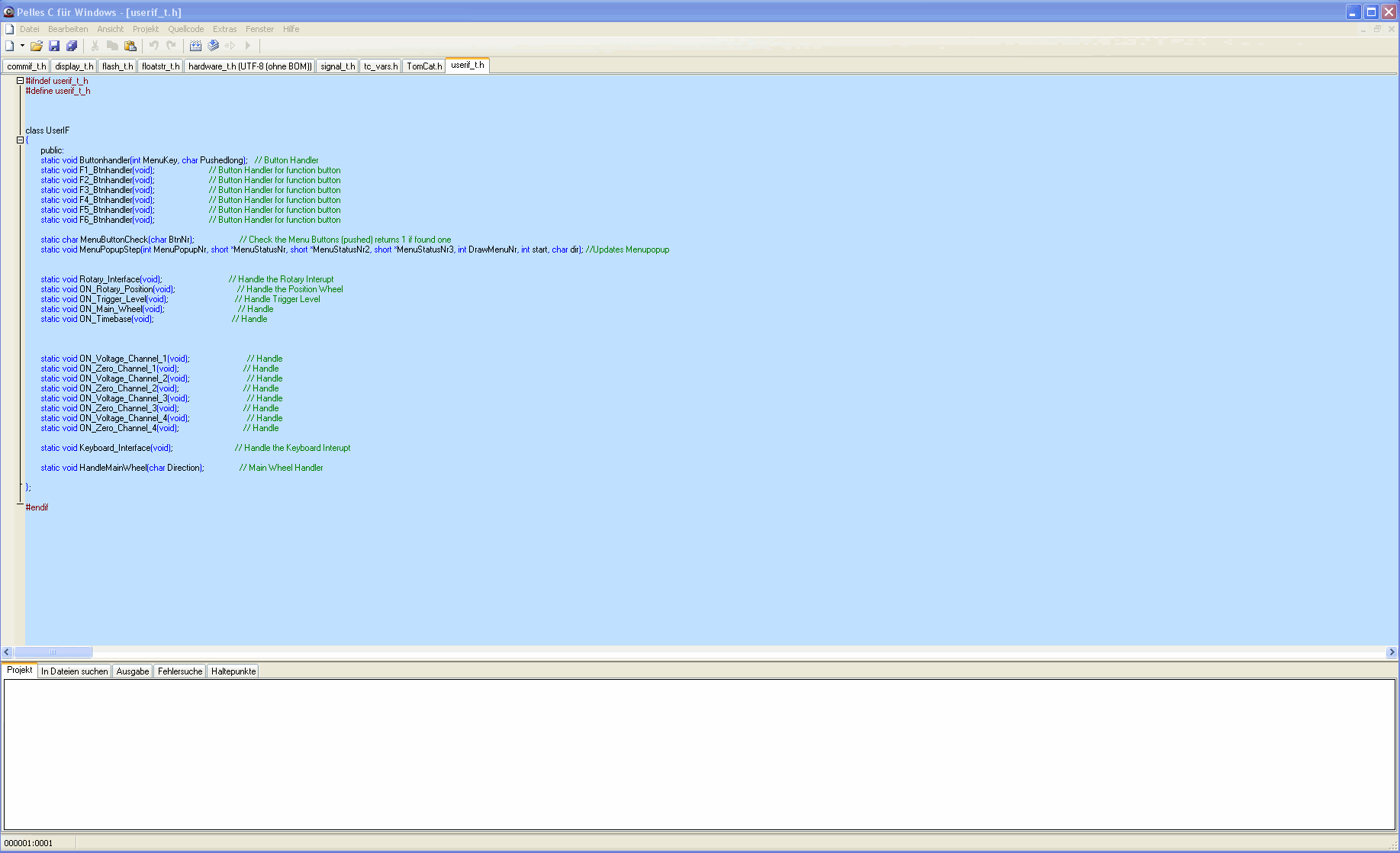Click the HandleMainWheel declaration line

click(x=123, y=468)
